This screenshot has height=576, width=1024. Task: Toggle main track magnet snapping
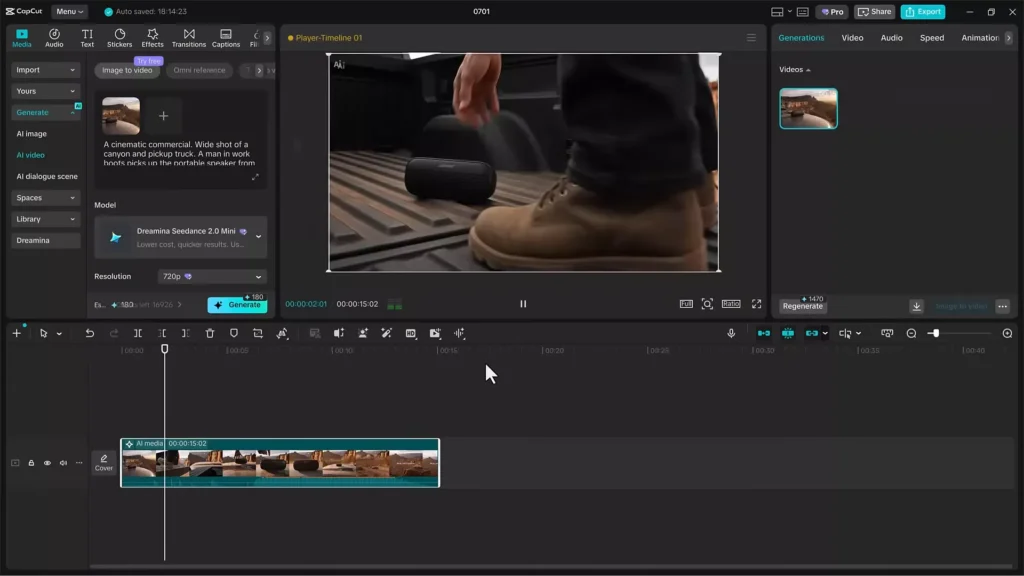[763, 333]
